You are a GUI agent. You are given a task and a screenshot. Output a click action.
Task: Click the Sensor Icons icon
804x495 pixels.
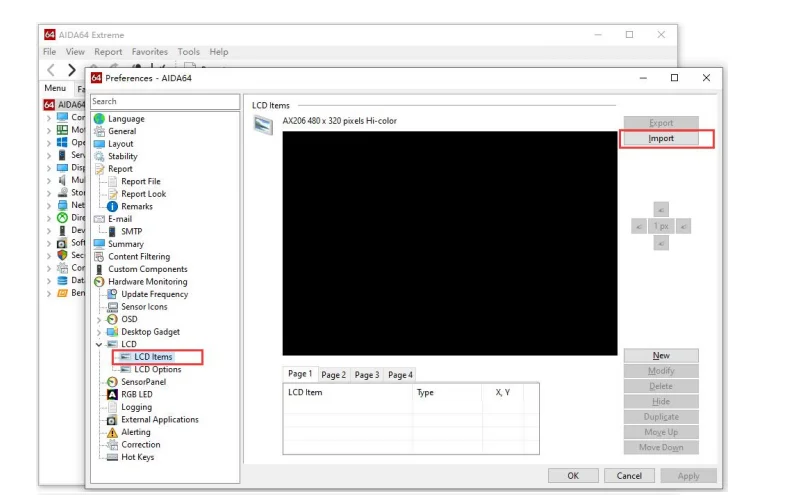pos(112,307)
